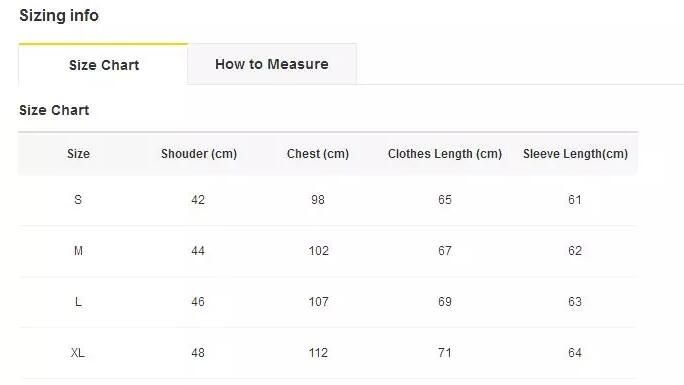Click sleeve length value 61 for S
Image resolution: width=684 pixels, height=385 pixels.
point(575,200)
